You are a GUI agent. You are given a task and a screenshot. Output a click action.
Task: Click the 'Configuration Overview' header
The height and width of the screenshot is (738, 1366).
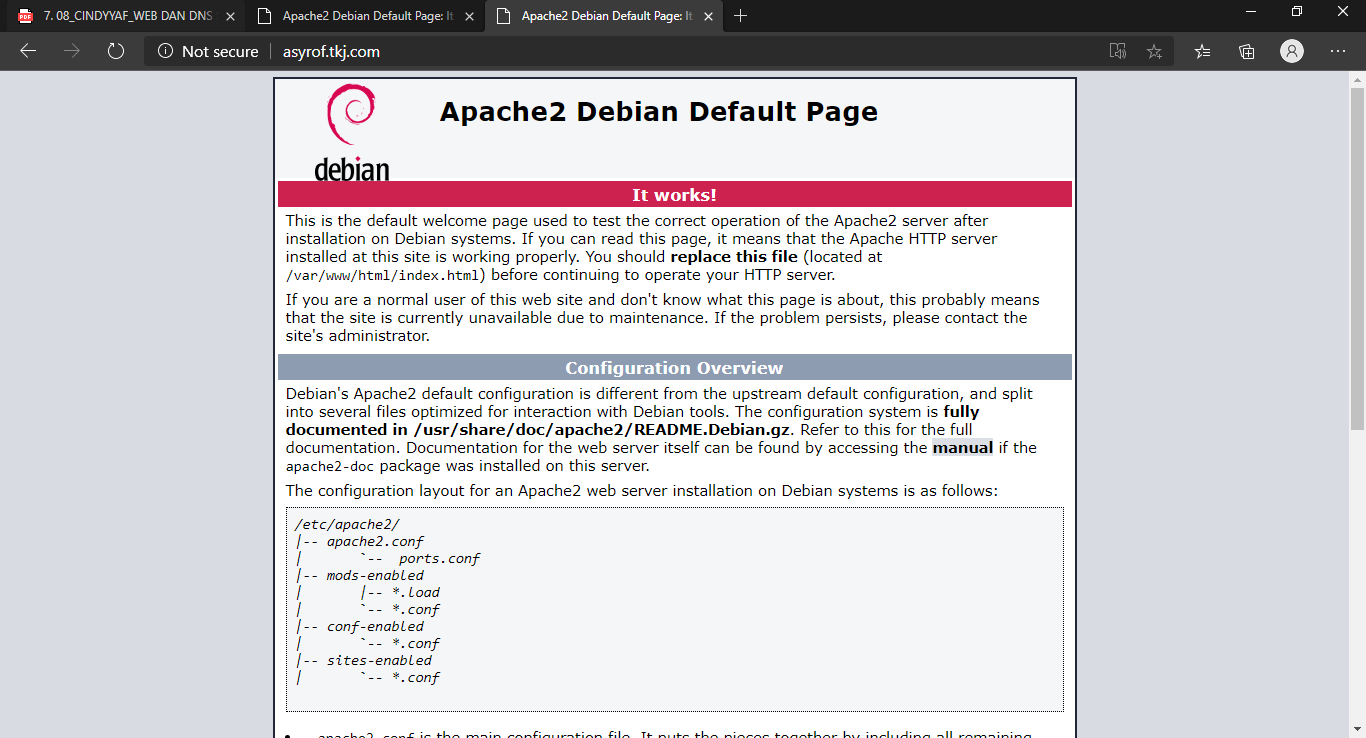click(674, 367)
